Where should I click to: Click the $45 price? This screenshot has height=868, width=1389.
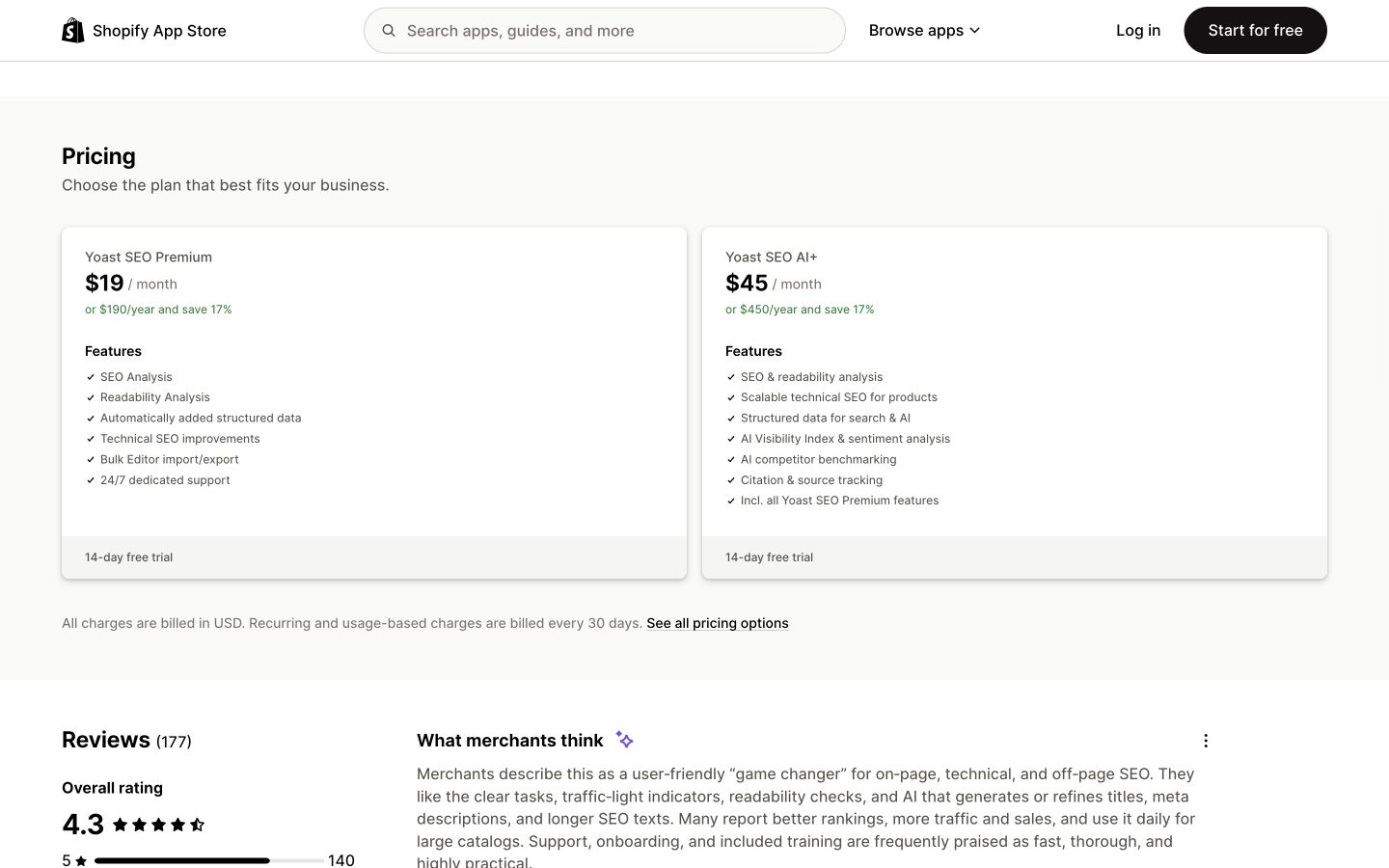click(x=747, y=283)
